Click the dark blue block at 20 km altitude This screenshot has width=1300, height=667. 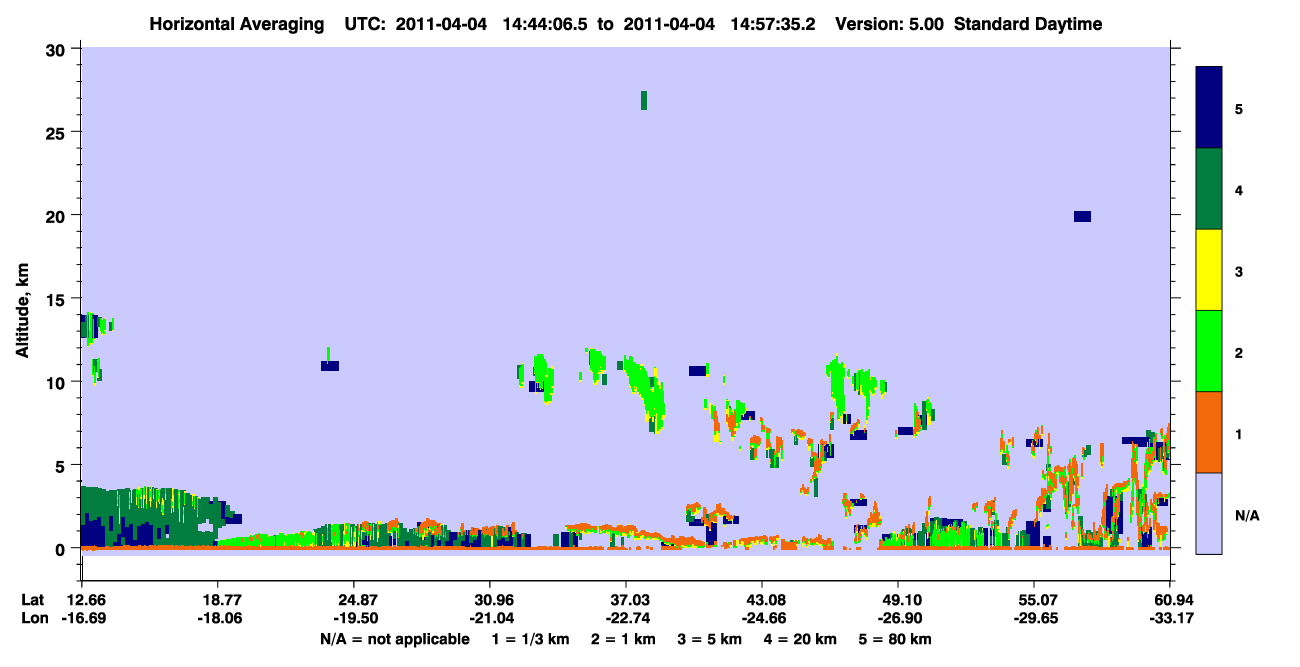click(x=1082, y=216)
